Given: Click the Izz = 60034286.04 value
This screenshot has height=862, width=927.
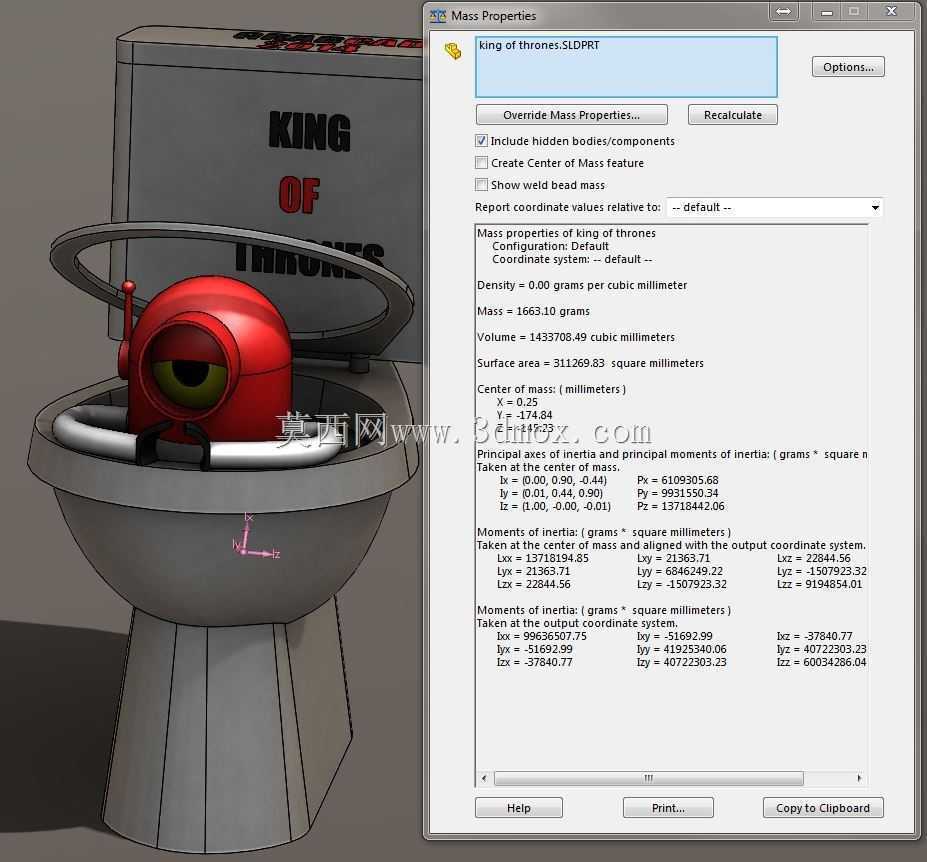Looking at the screenshot, I should [x=821, y=662].
